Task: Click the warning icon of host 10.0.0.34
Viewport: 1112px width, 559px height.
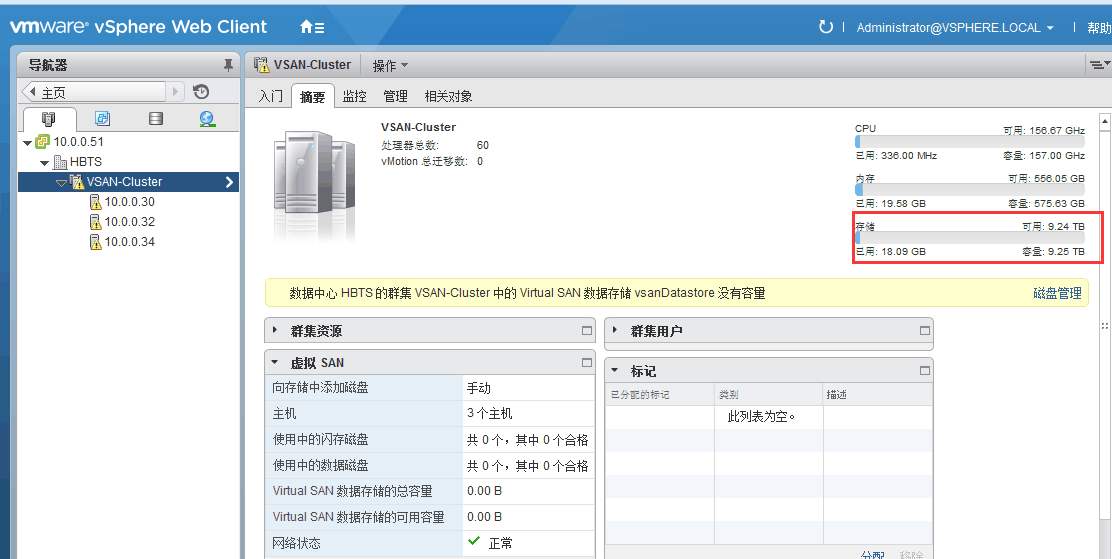Action: coord(95,242)
